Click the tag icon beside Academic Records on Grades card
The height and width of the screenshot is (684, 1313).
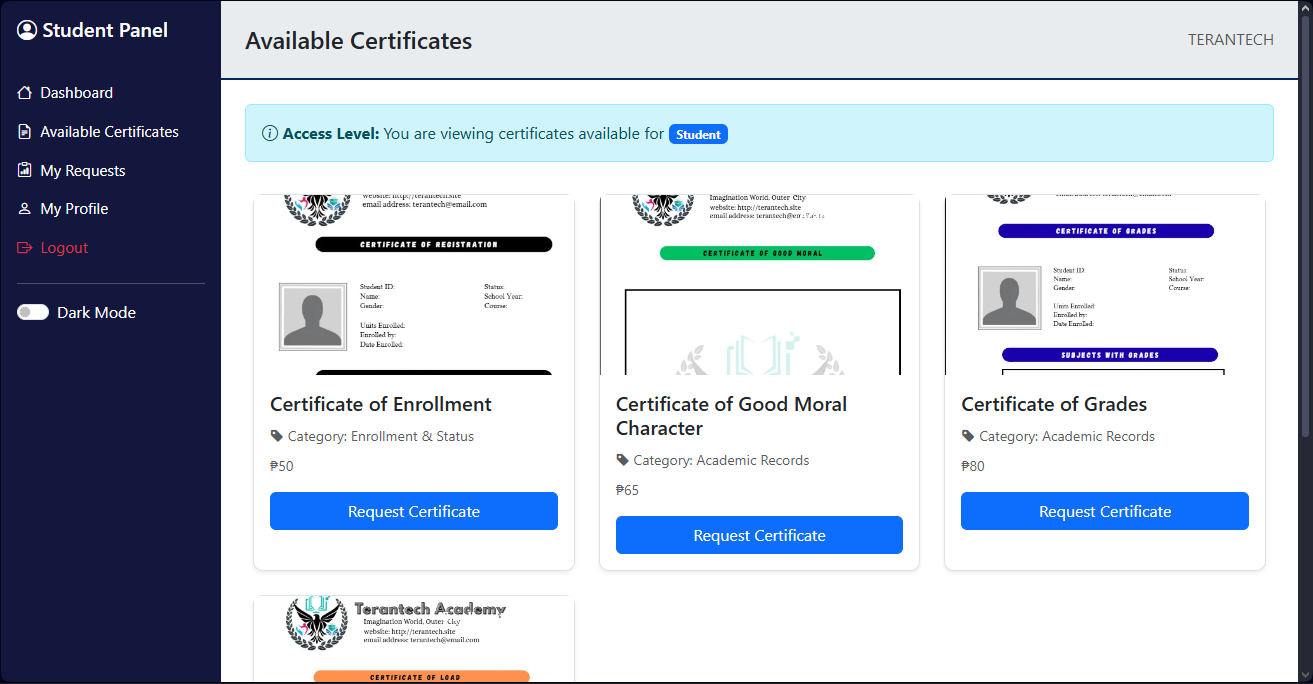(x=967, y=436)
